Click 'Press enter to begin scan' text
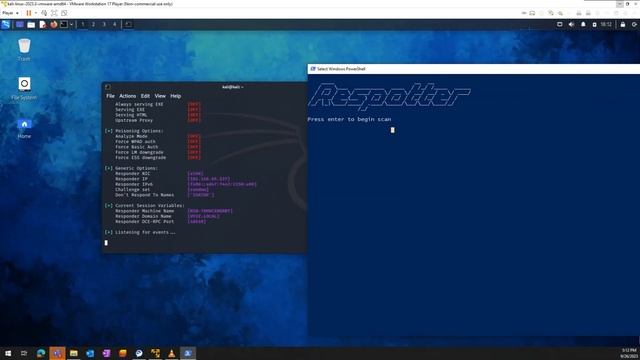The height and width of the screenshot is (360, 640). coord(349,119)
